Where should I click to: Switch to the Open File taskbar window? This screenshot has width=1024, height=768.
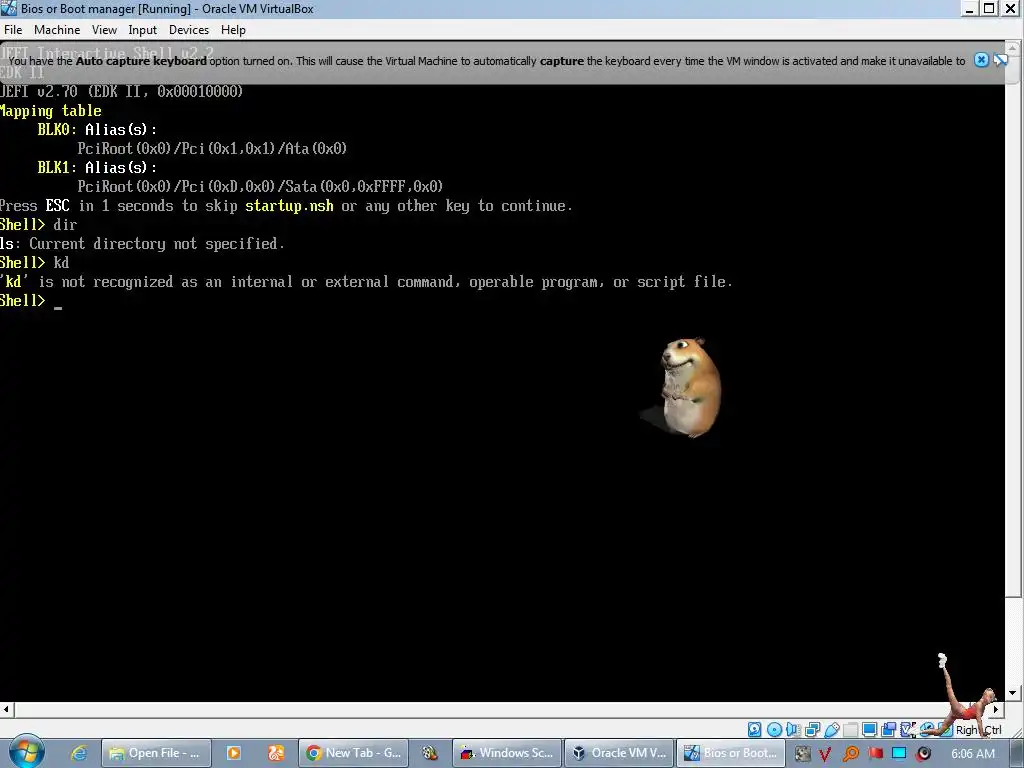[156, 753]
